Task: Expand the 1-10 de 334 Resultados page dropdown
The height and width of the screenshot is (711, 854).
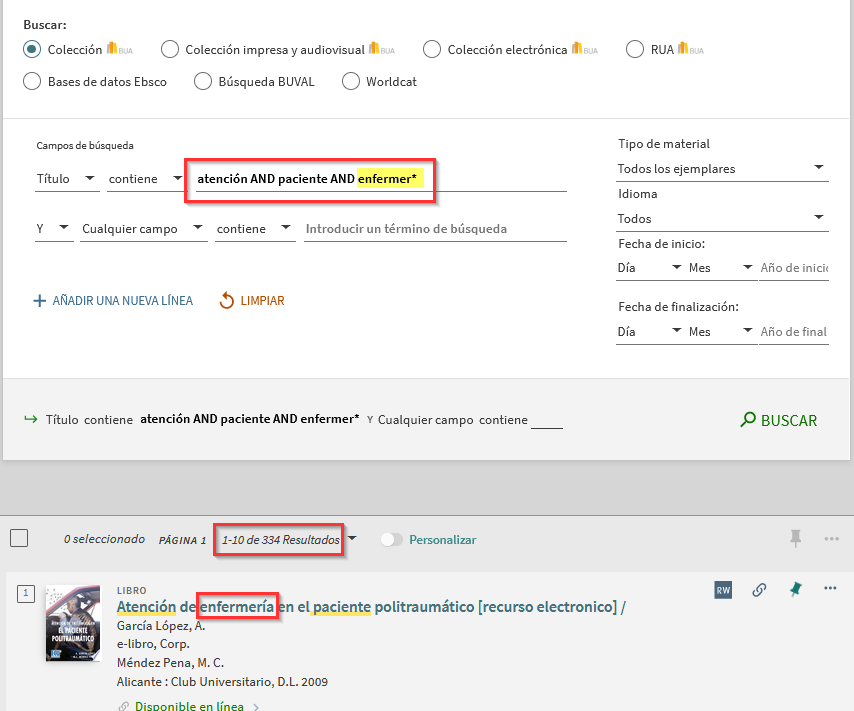Action: pos(353,539)
